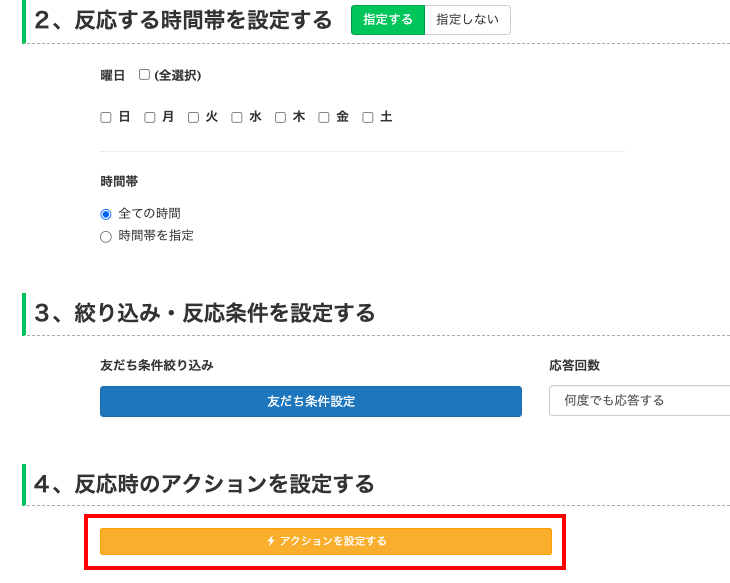
Task: Switch to 指定しない for the time range
Action: 467,20
